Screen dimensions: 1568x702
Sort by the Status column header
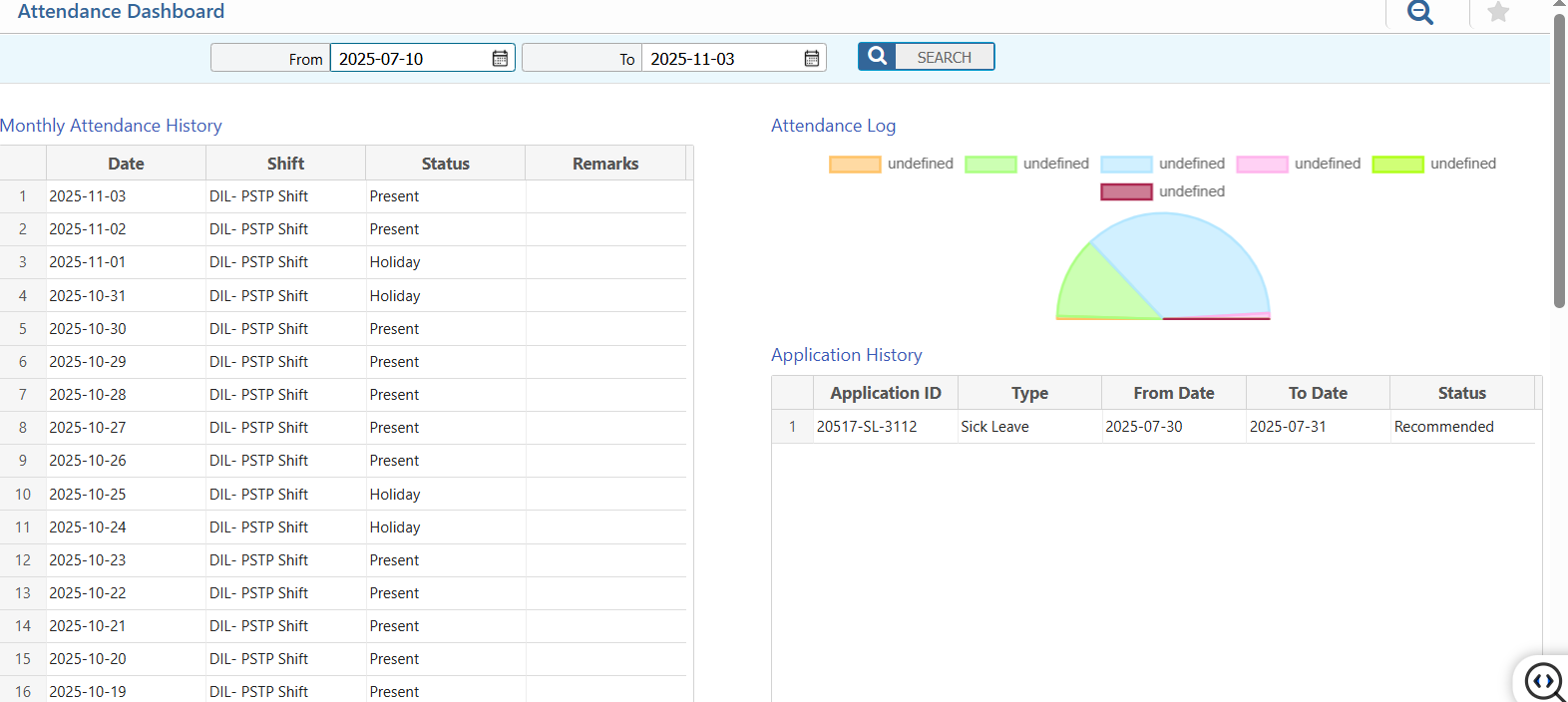click(445, 164)
